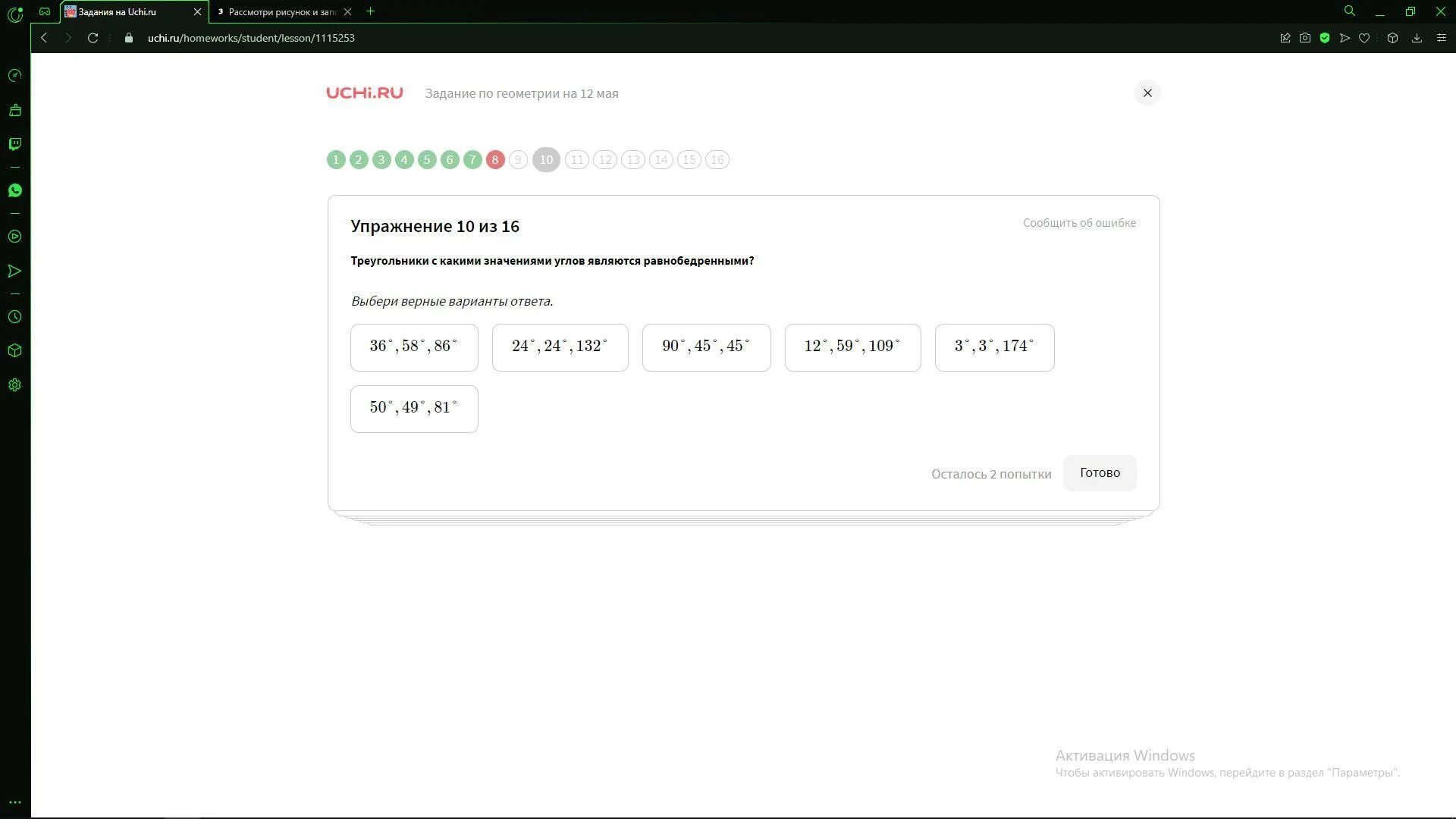The height and width of the screenshot is (819, 1456).
Task: Switch to 'Рассмотри рисунок' browser tab
Action: pyautogui.click(x=281, y=12)
